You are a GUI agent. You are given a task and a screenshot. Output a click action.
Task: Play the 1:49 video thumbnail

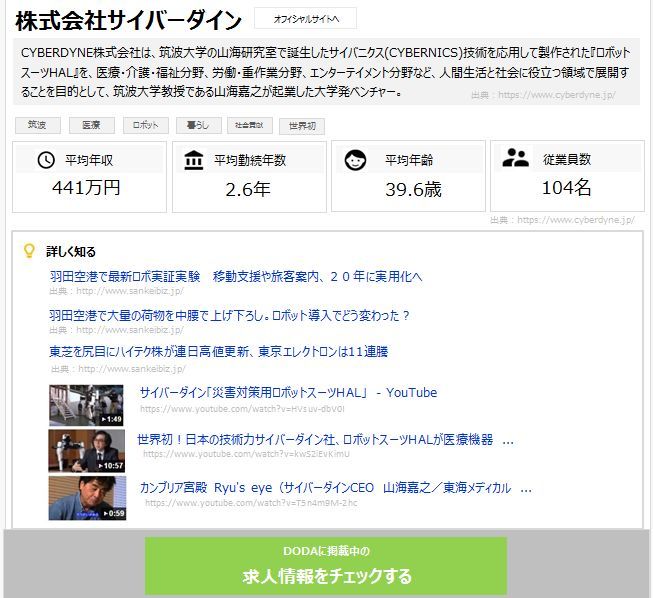86,405
